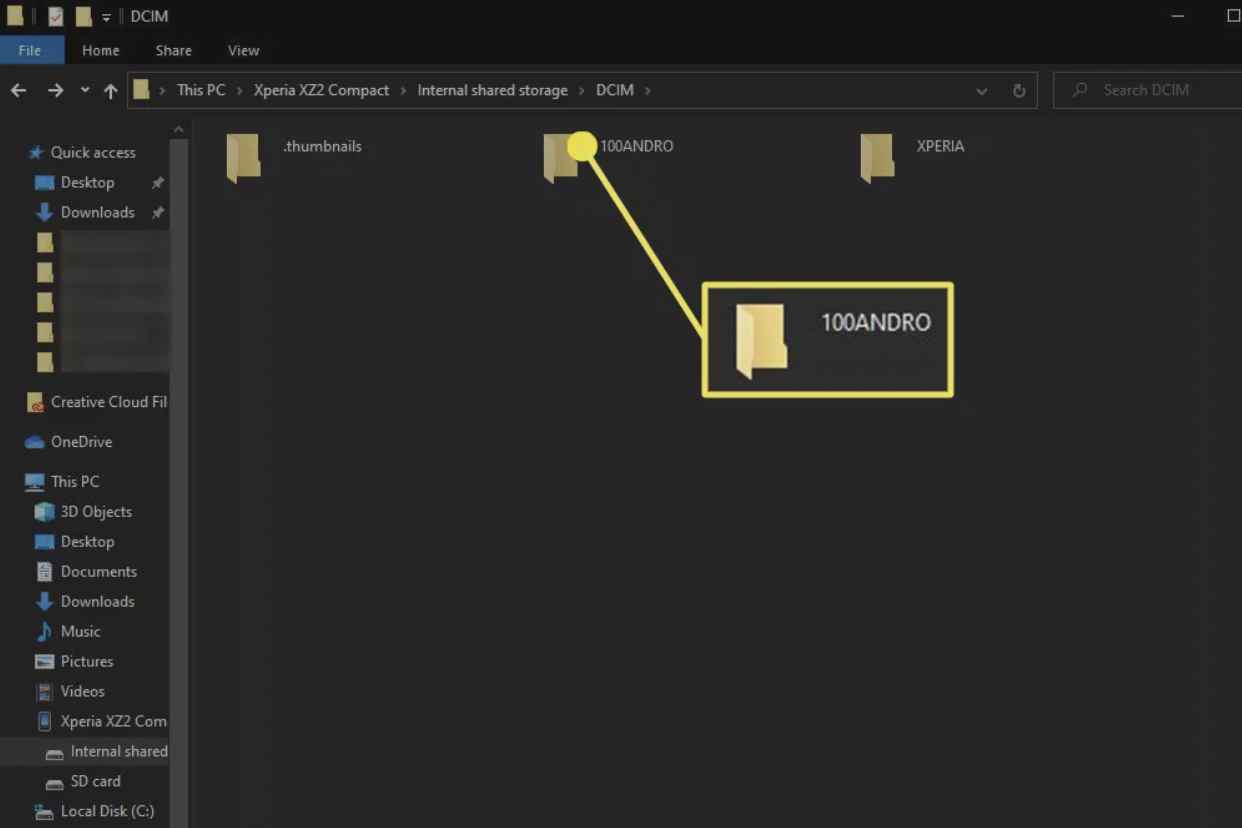
Task: Click the Creative Cloud Files icon
Action: click(35, 402)
